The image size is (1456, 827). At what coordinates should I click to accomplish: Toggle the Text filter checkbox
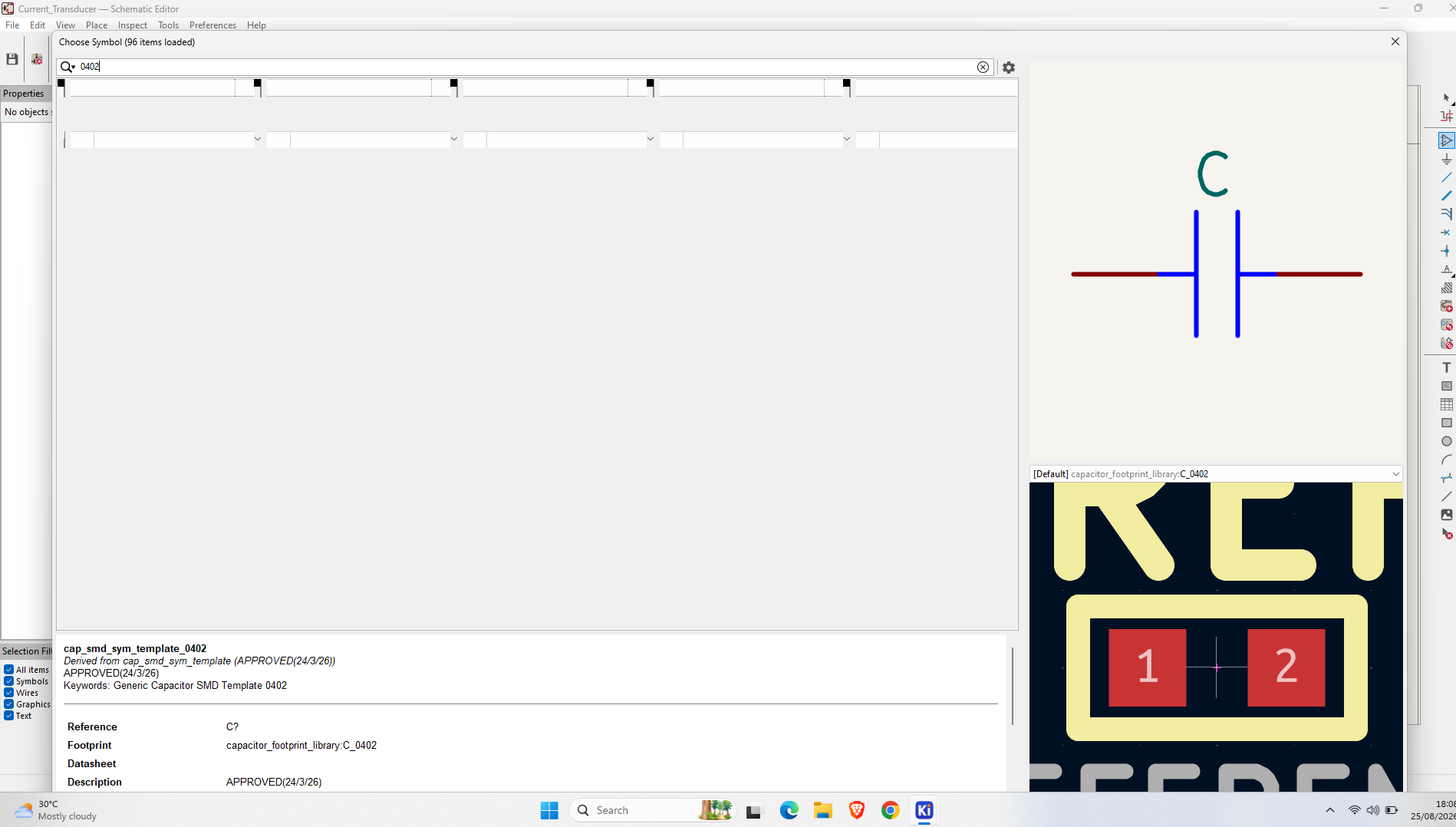pyautogui.click(x=9, y=716)
